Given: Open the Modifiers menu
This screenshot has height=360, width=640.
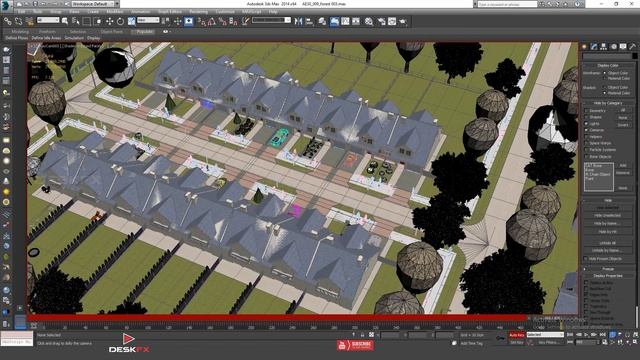Looking at the screenshot, I should [x=115, y=12].
